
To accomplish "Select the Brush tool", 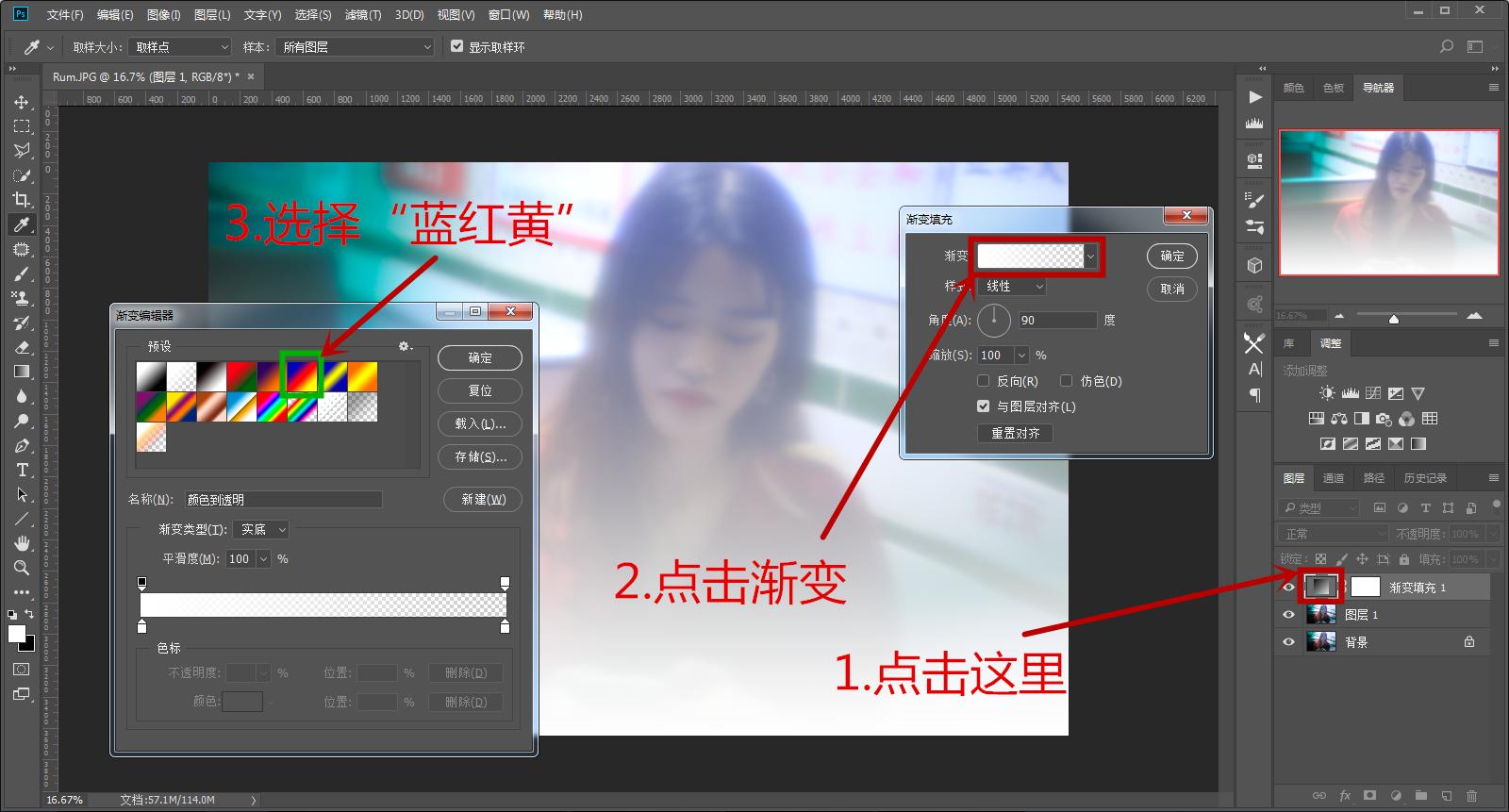I will 21,273.
